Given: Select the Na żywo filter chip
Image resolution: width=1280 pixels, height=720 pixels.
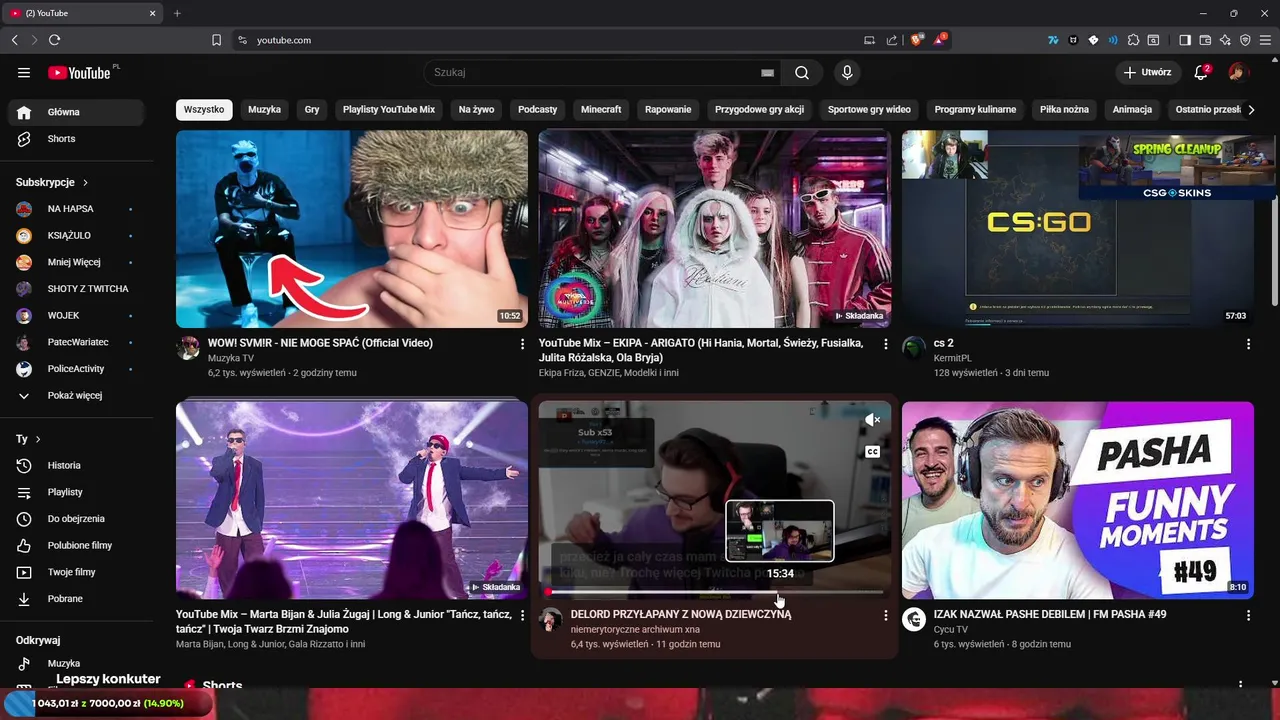Looking at the screenshot, I should [476, 109].
